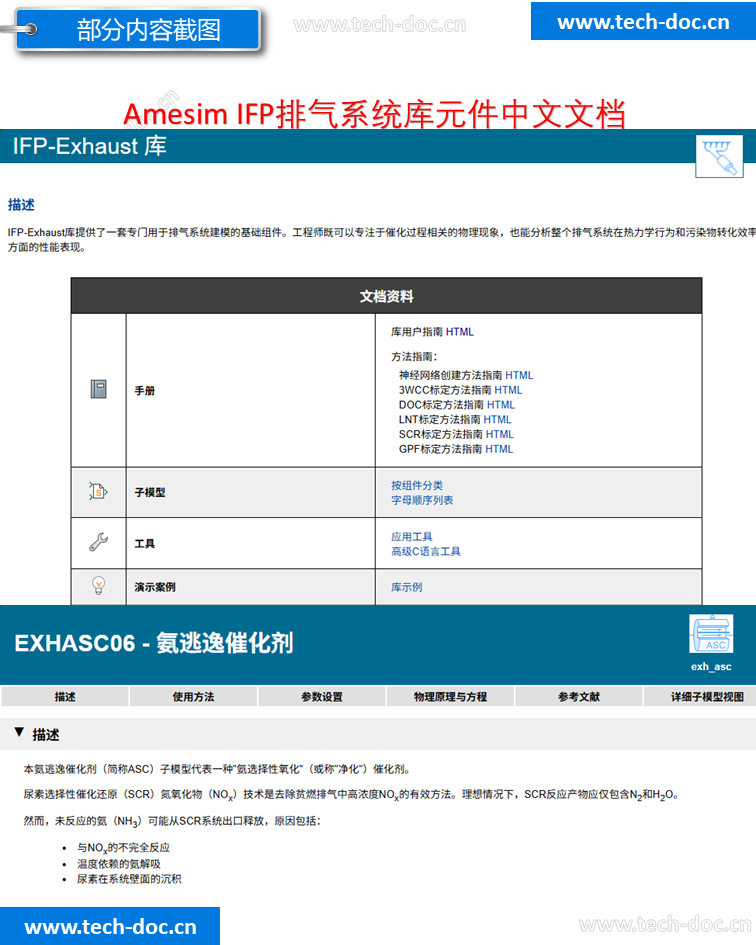Open the 使用方法 tab
The width and height of the screenshot is (756, 945).
[x=193, y=697]
